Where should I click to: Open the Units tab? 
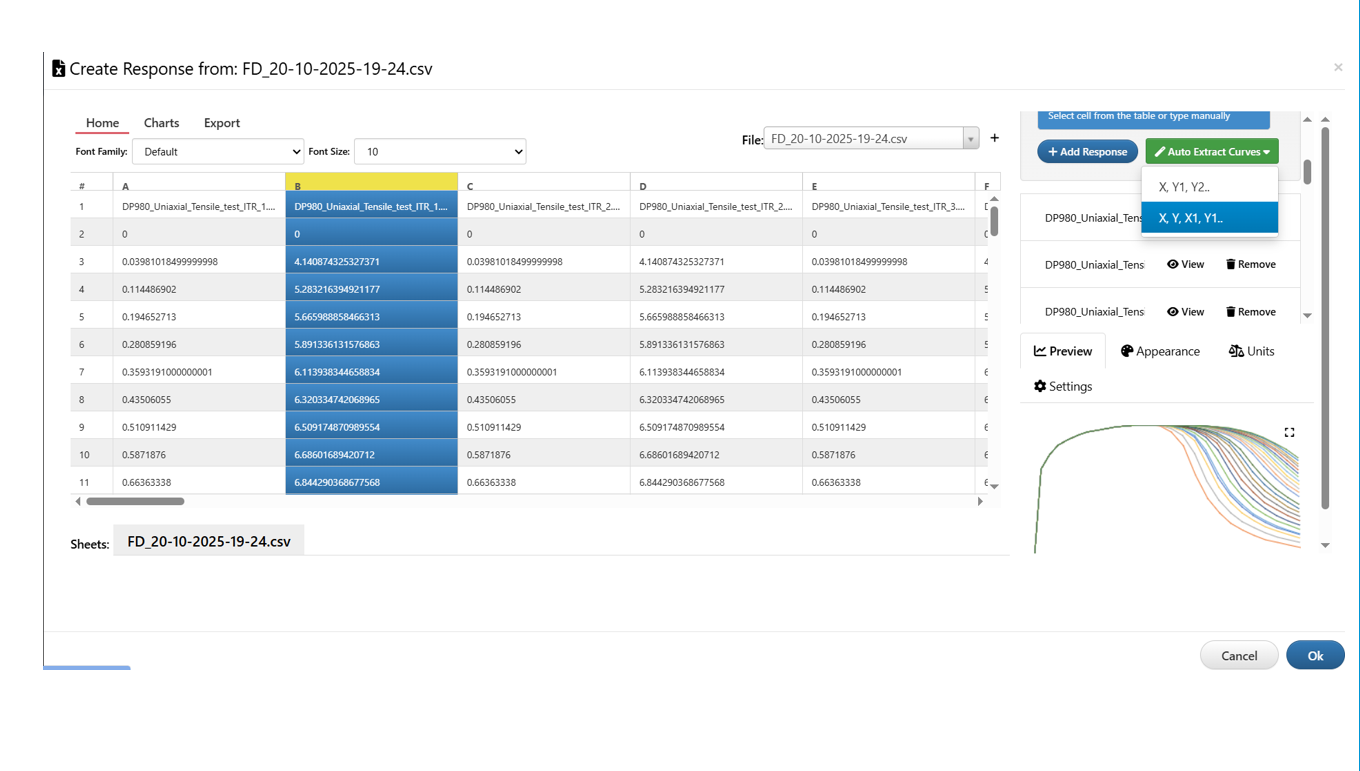pyautogui.click(x=1251, y=351)
